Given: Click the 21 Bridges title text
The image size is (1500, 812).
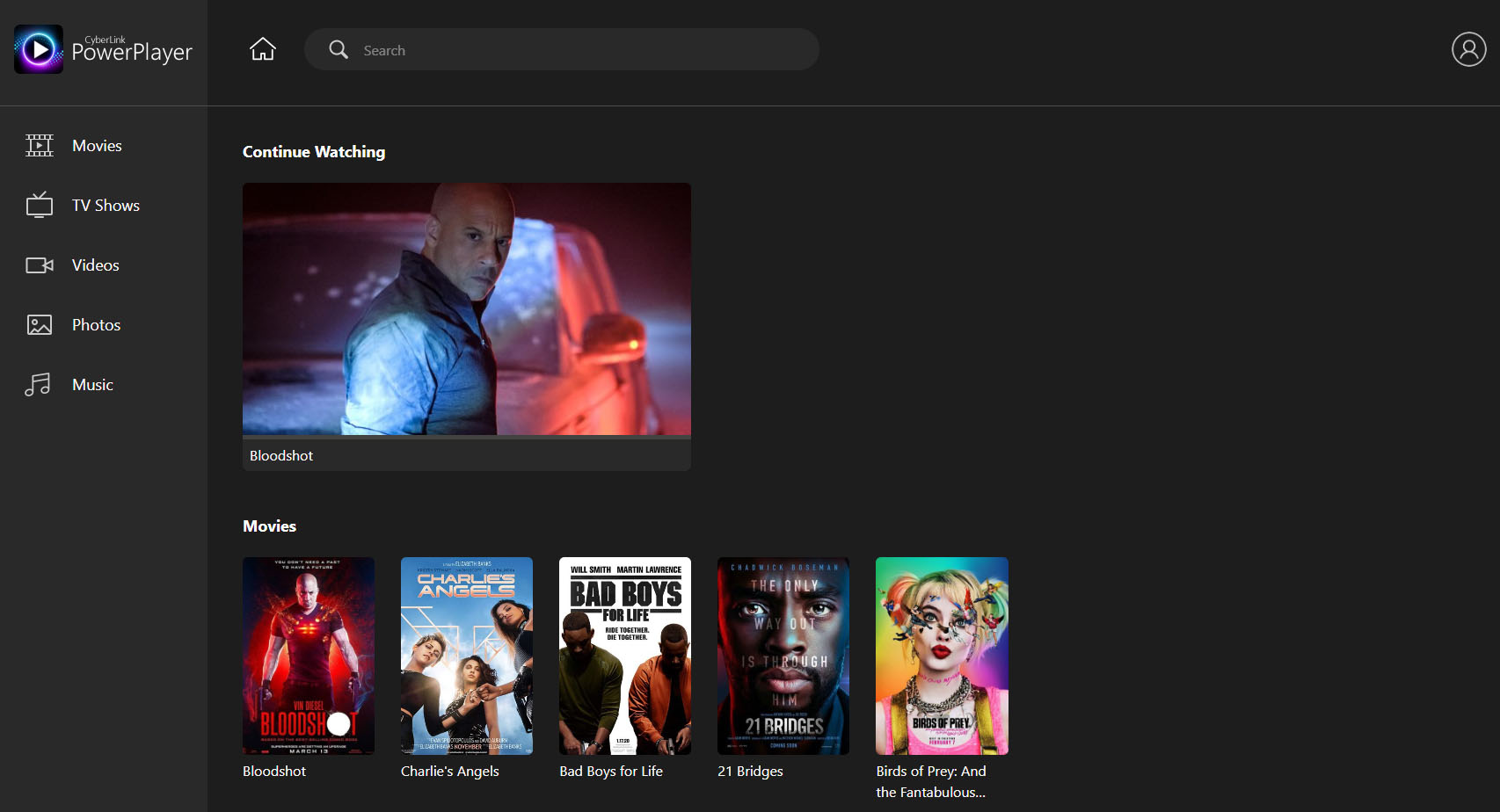Looking at the screenshot, I should tap(750, 771).
